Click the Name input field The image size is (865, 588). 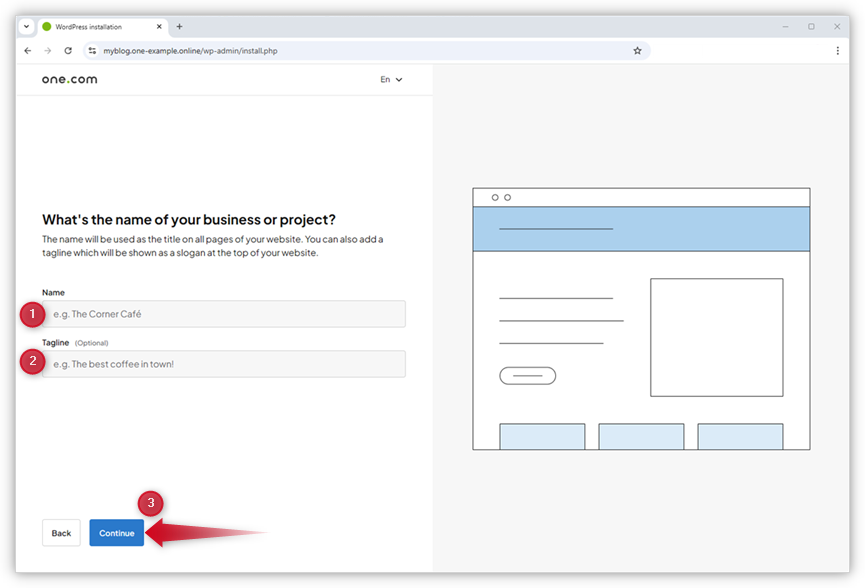click(222, 313)
